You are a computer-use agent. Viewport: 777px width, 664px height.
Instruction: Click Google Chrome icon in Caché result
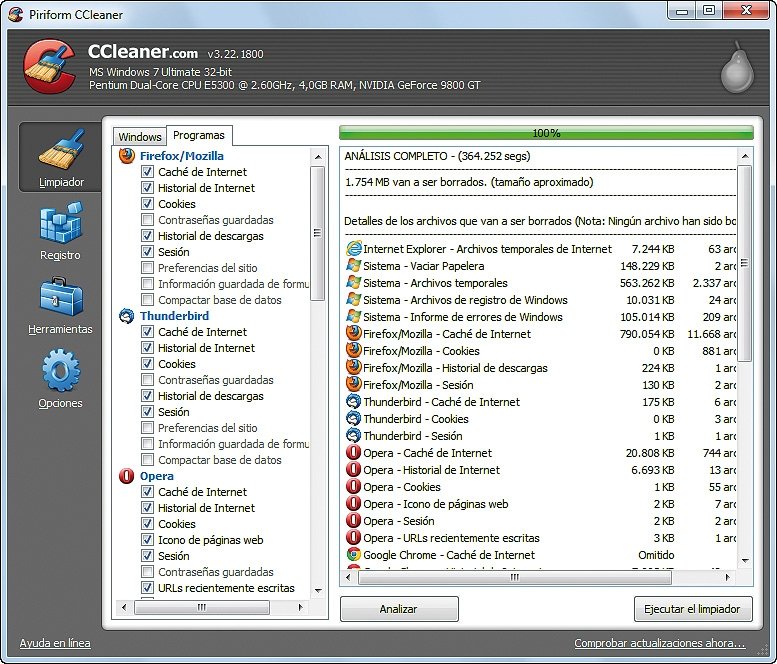click(x=354, y=554)
